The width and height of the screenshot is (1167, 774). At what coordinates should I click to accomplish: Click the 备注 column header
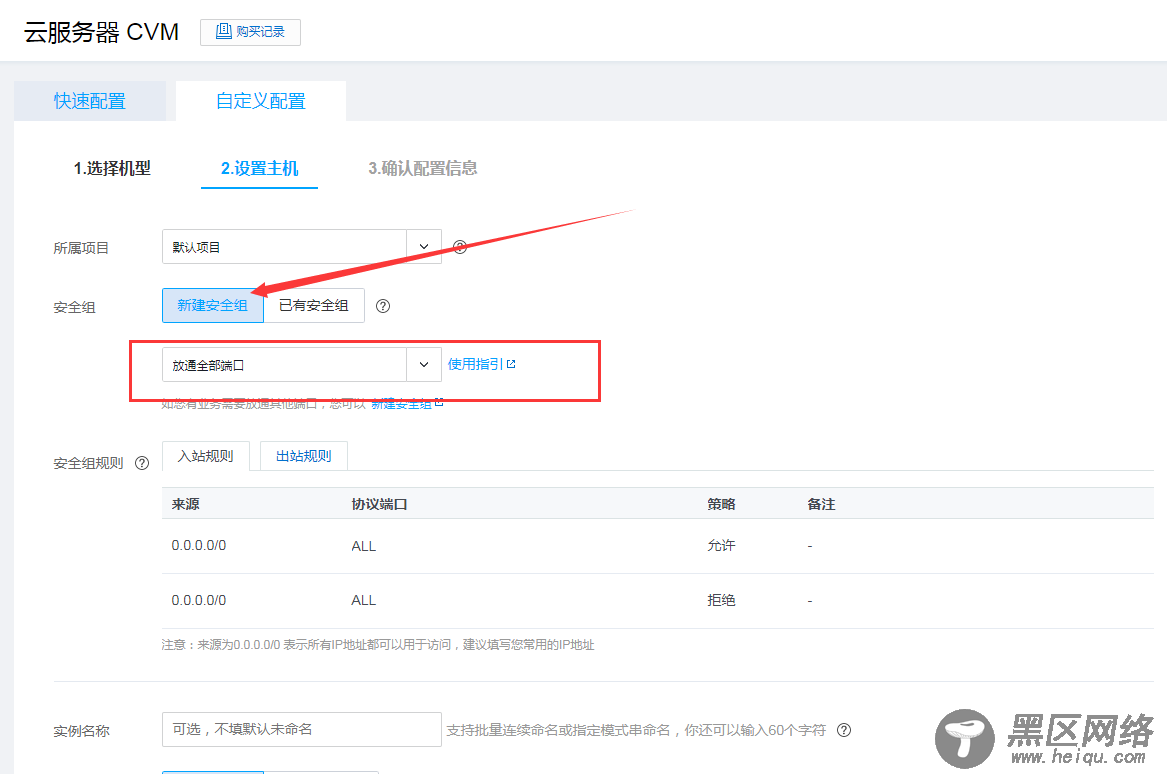tap(821, 504)
